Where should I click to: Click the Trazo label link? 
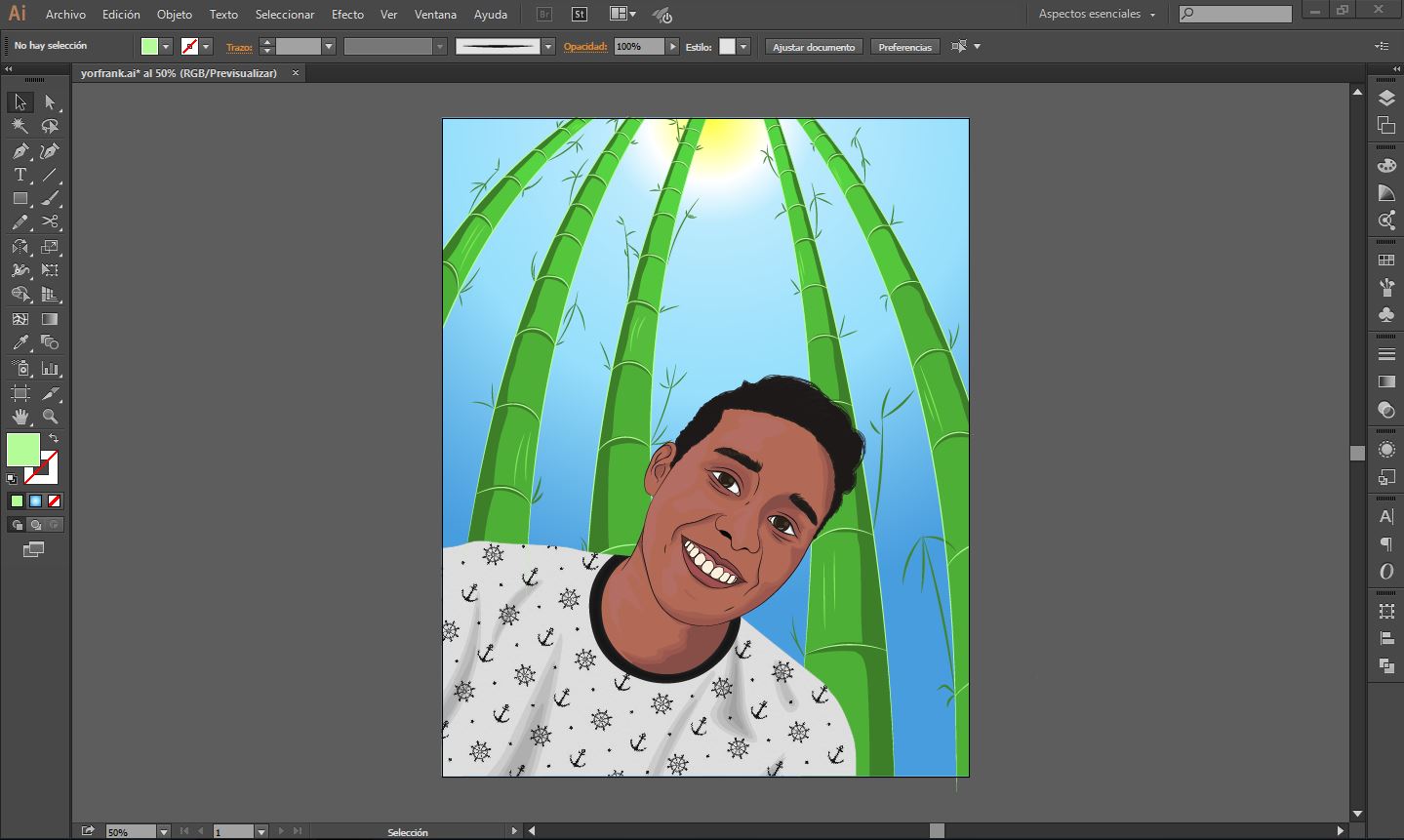[x=239, y=47]
